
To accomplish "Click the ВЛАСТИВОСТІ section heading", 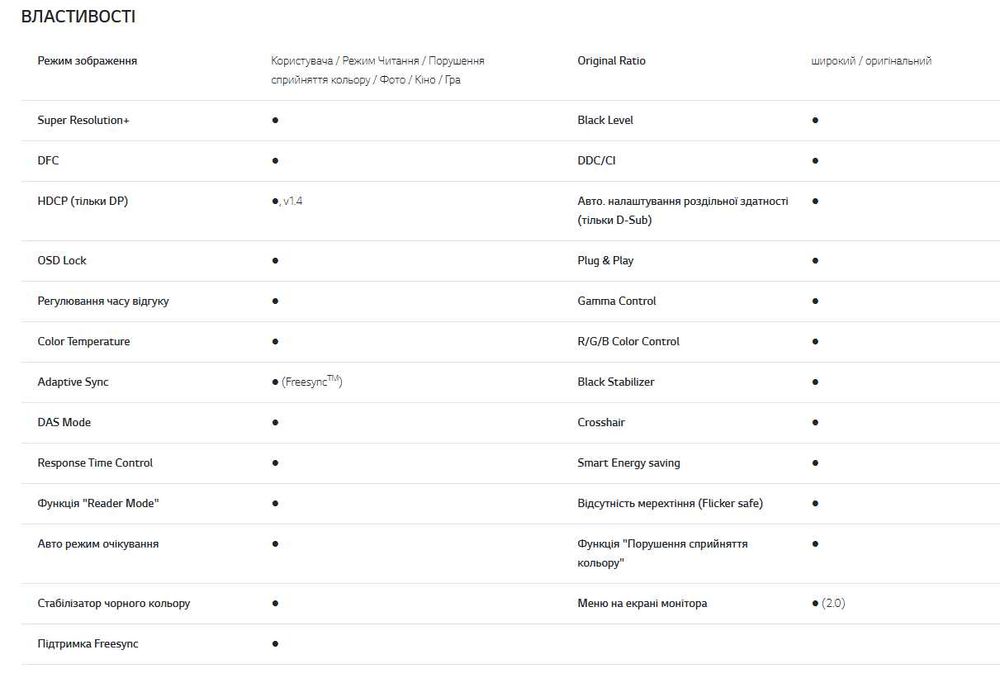I will point(78,17).
